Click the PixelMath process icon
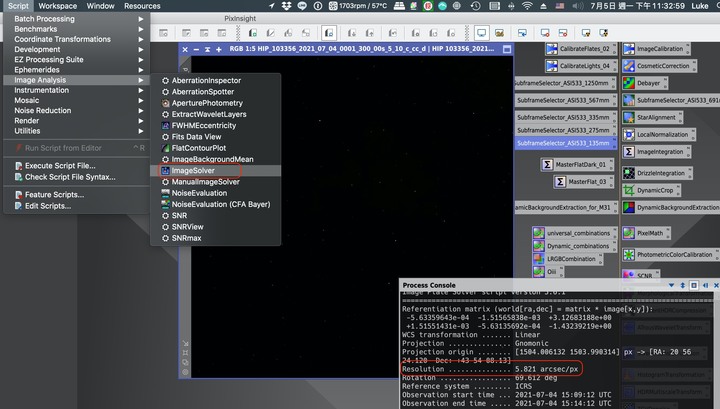720x409 pixels. tap(646, 233)
